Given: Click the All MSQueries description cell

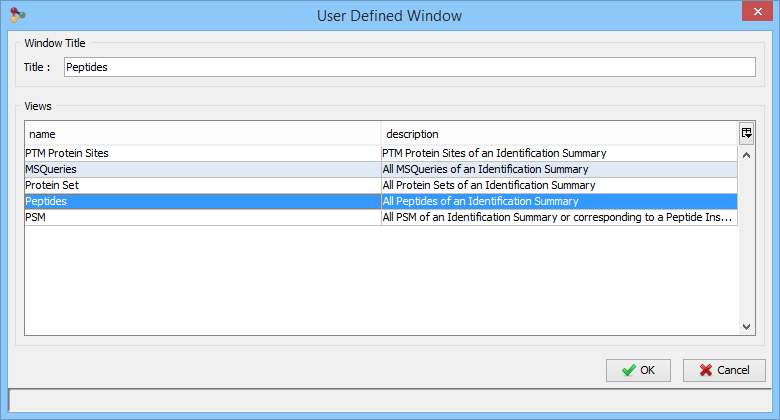Looking at the screenshot, I should click(x=559, y=169).
